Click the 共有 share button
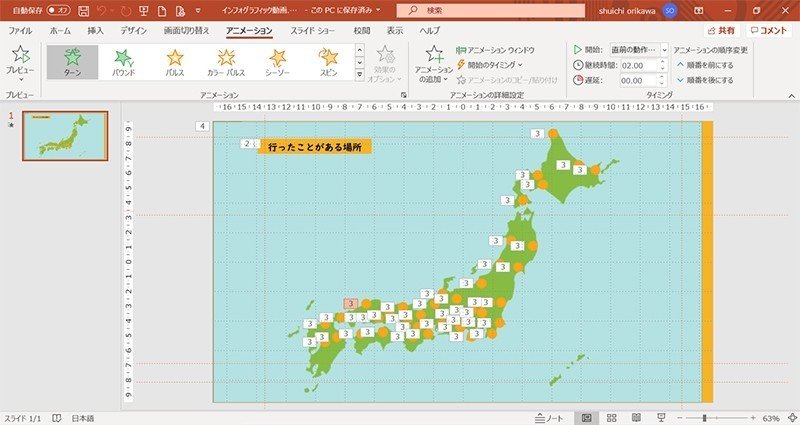This screenshot has width=800, height=425. 721,31
